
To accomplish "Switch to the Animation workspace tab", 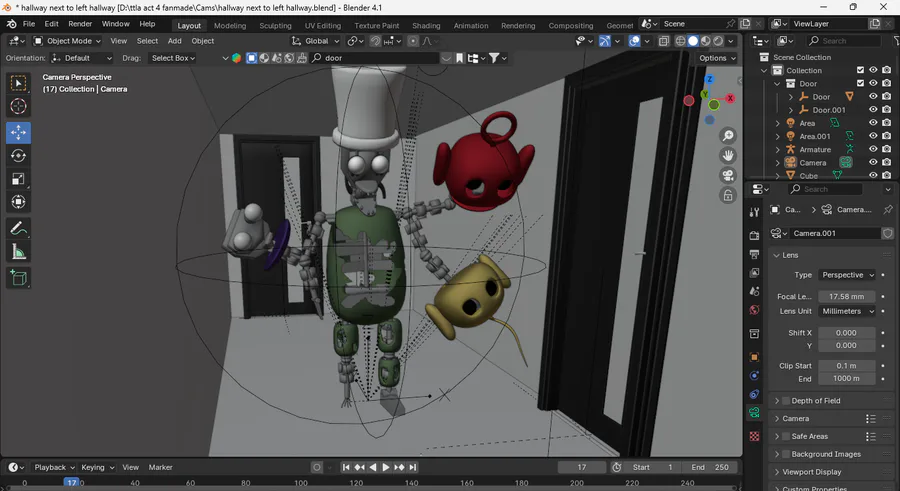I will [471, 25].
